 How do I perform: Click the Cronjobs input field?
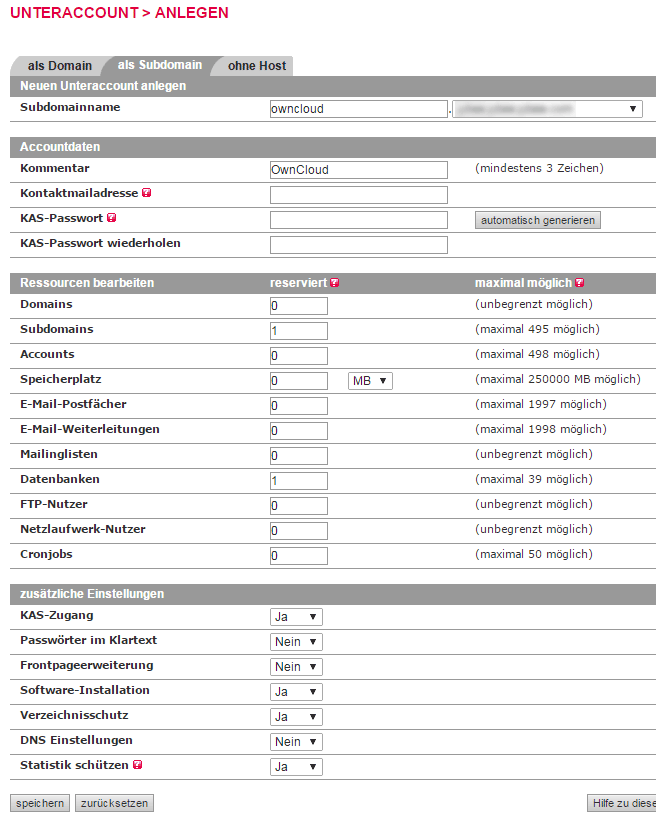[x=299, y=556]
